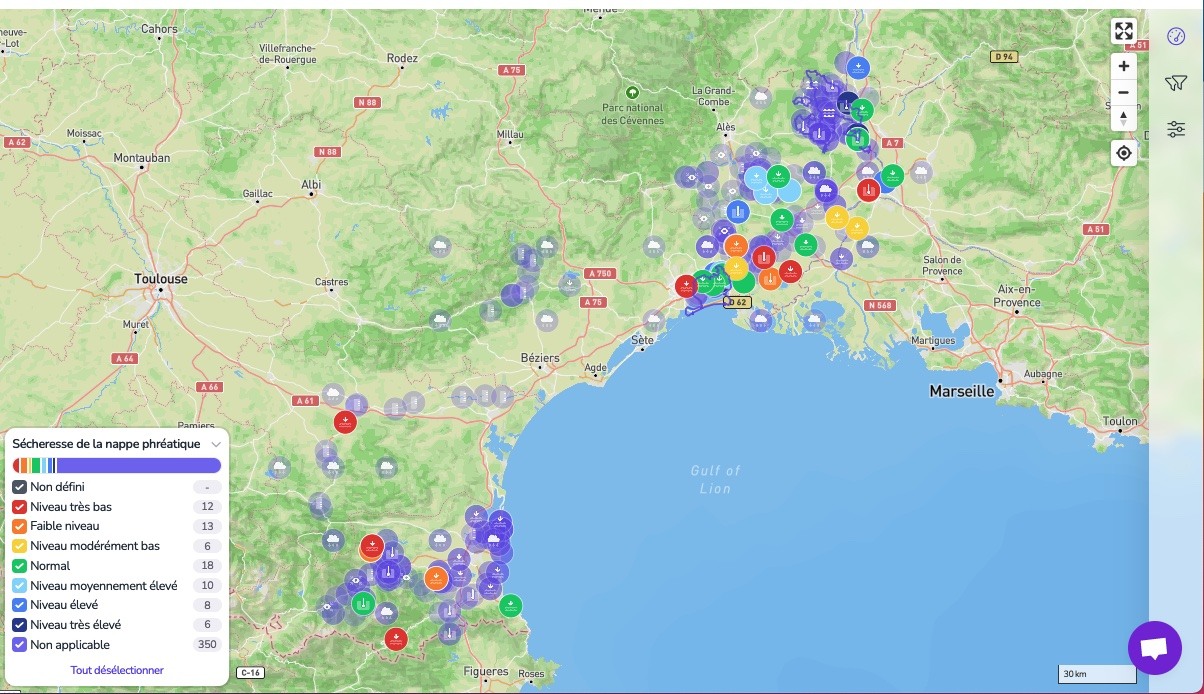This screenshot has height=694, width=1204.
Task: Click the long purple segment of the legend bar
Action: 139,465
